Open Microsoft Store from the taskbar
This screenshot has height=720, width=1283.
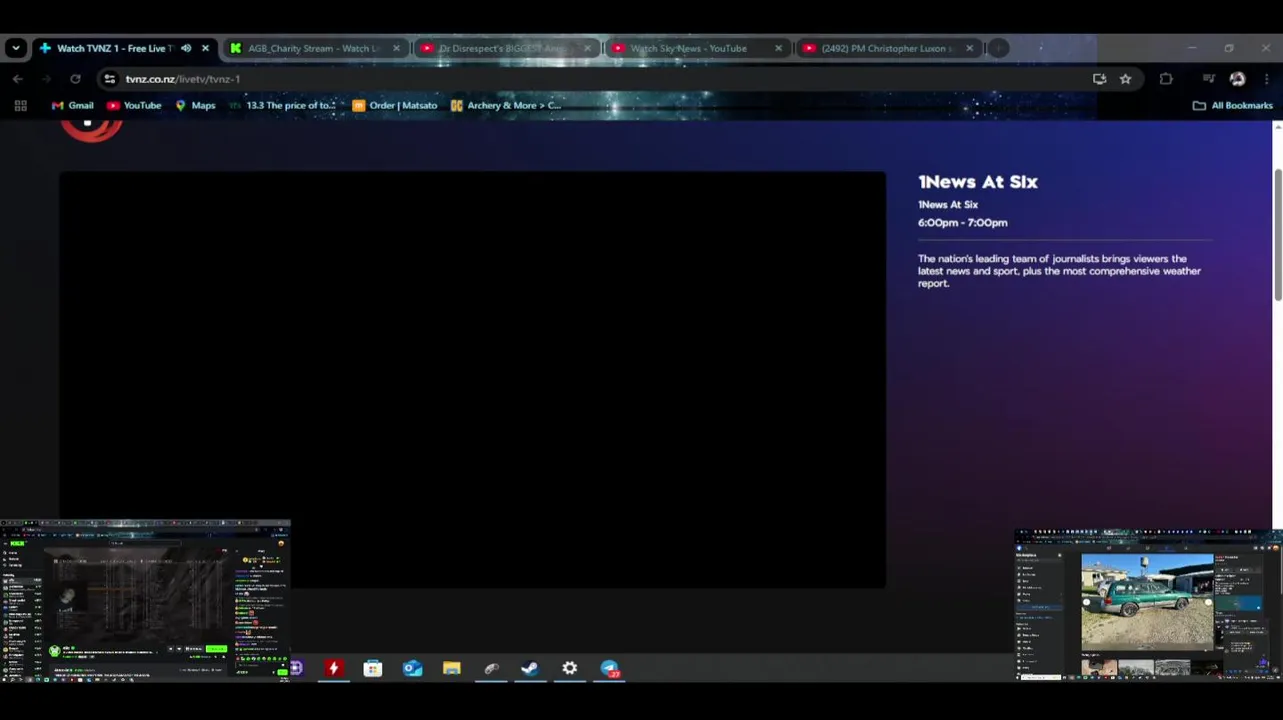(373, 668)
